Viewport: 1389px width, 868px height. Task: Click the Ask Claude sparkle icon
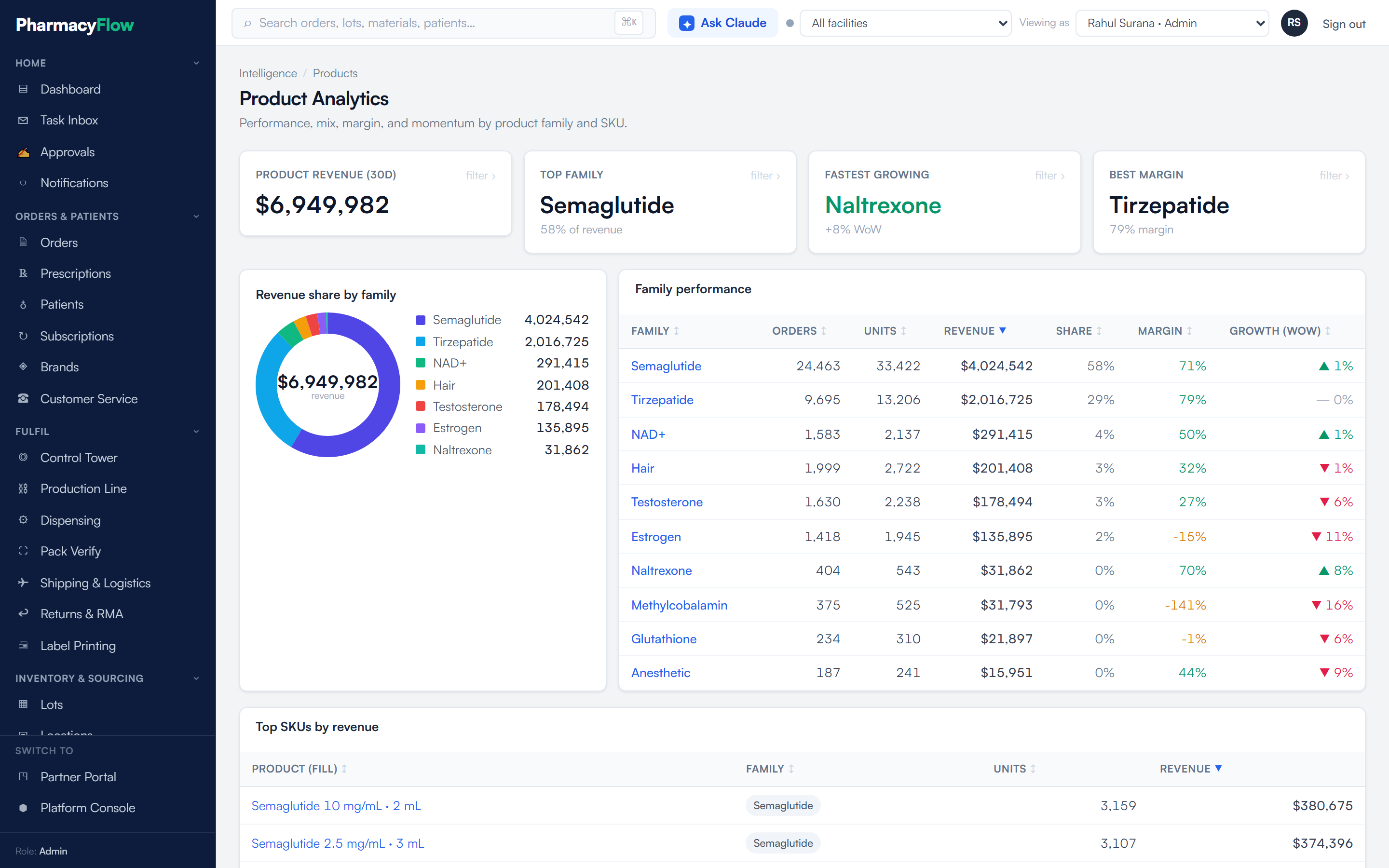click(686, 23)
